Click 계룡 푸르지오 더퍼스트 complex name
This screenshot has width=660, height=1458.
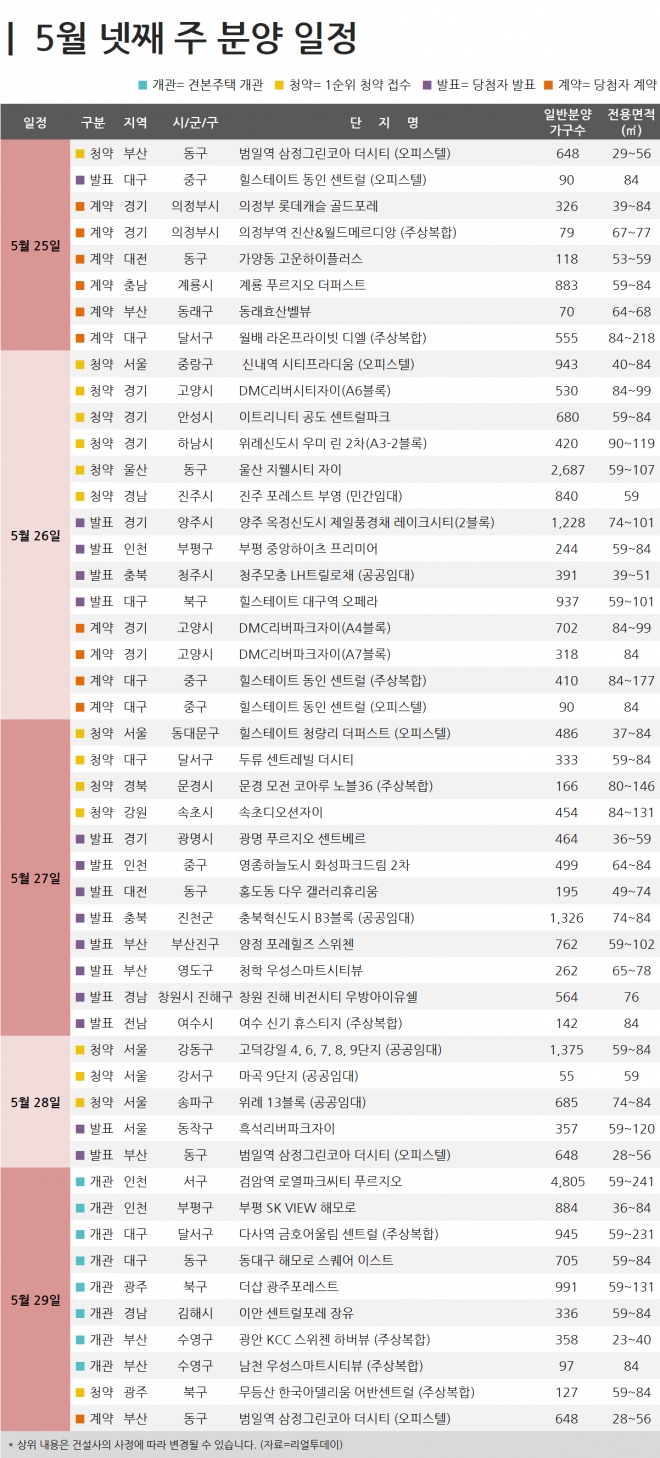click(302, 284)
